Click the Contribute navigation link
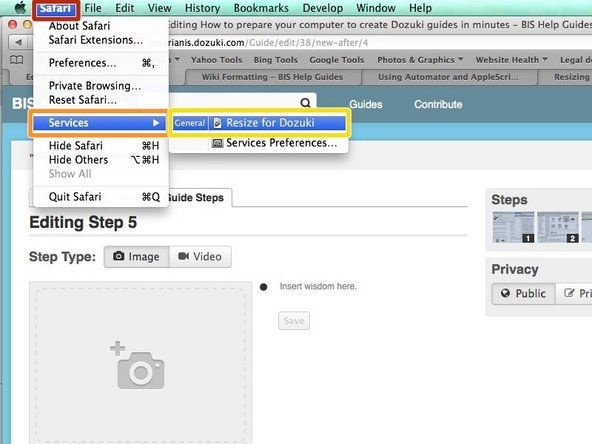 (438, 105)
